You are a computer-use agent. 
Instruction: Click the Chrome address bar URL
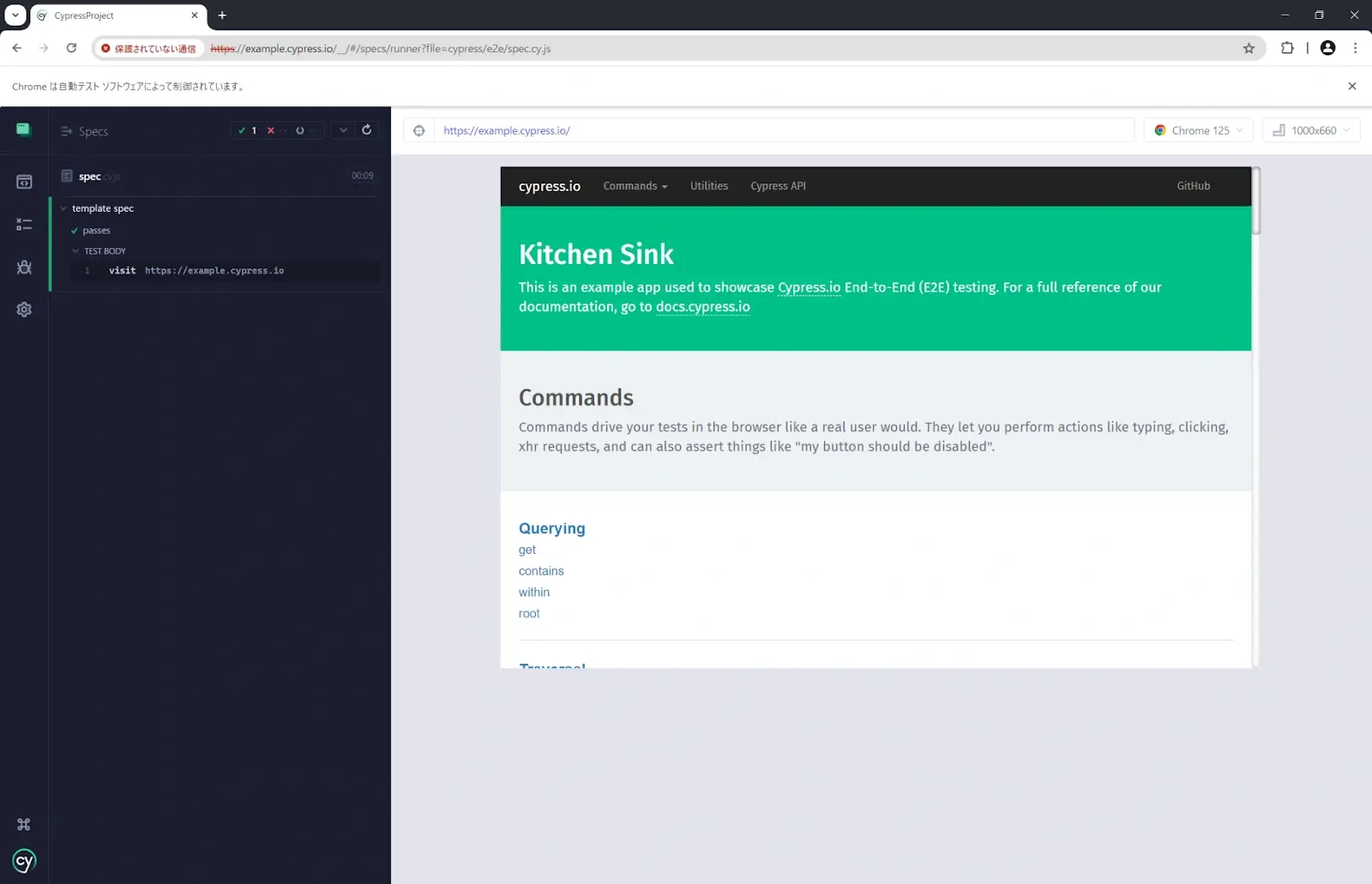tap(381, 49)
